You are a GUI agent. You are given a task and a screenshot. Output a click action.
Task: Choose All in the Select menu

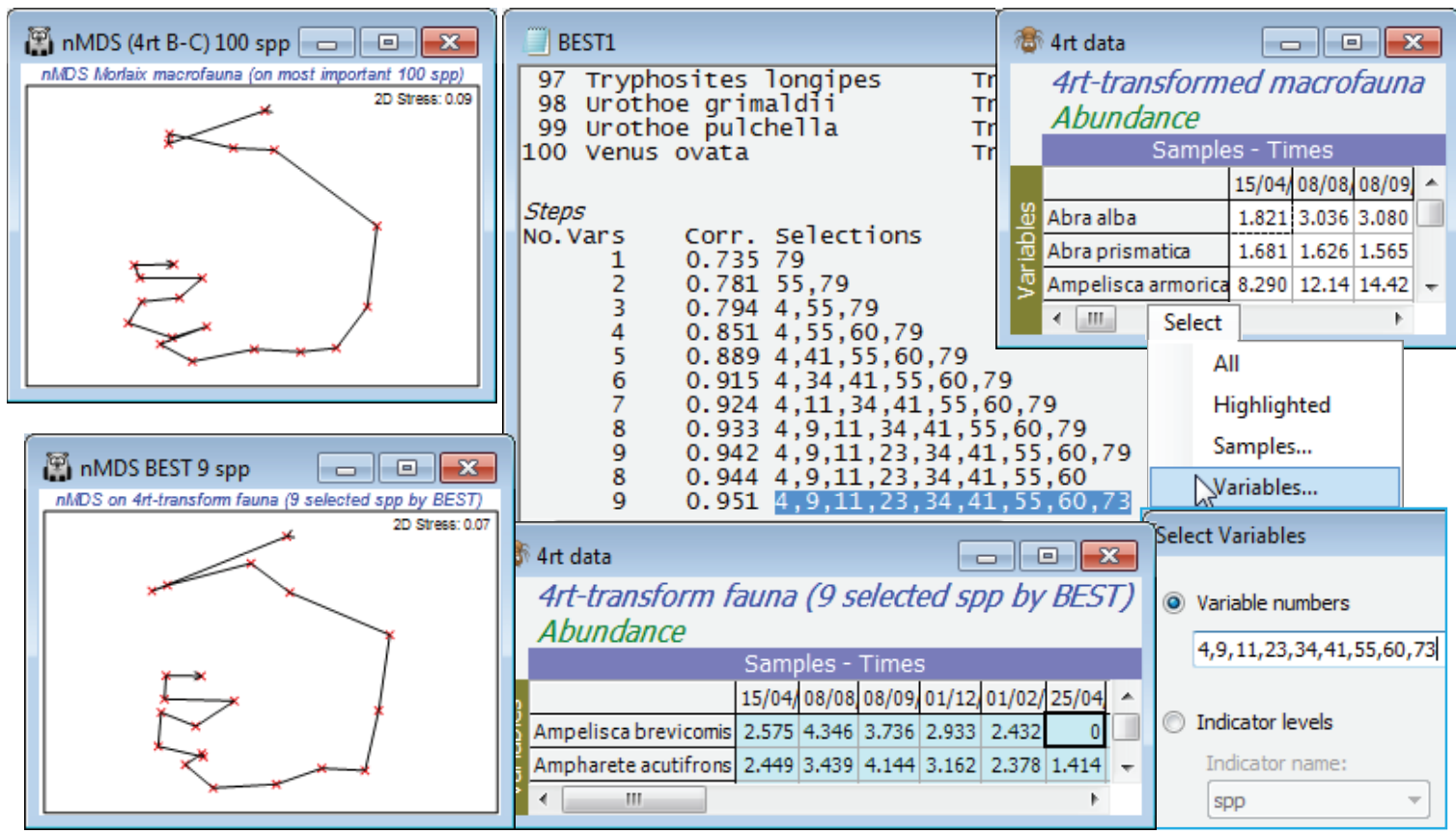(x=1226, y=364)
